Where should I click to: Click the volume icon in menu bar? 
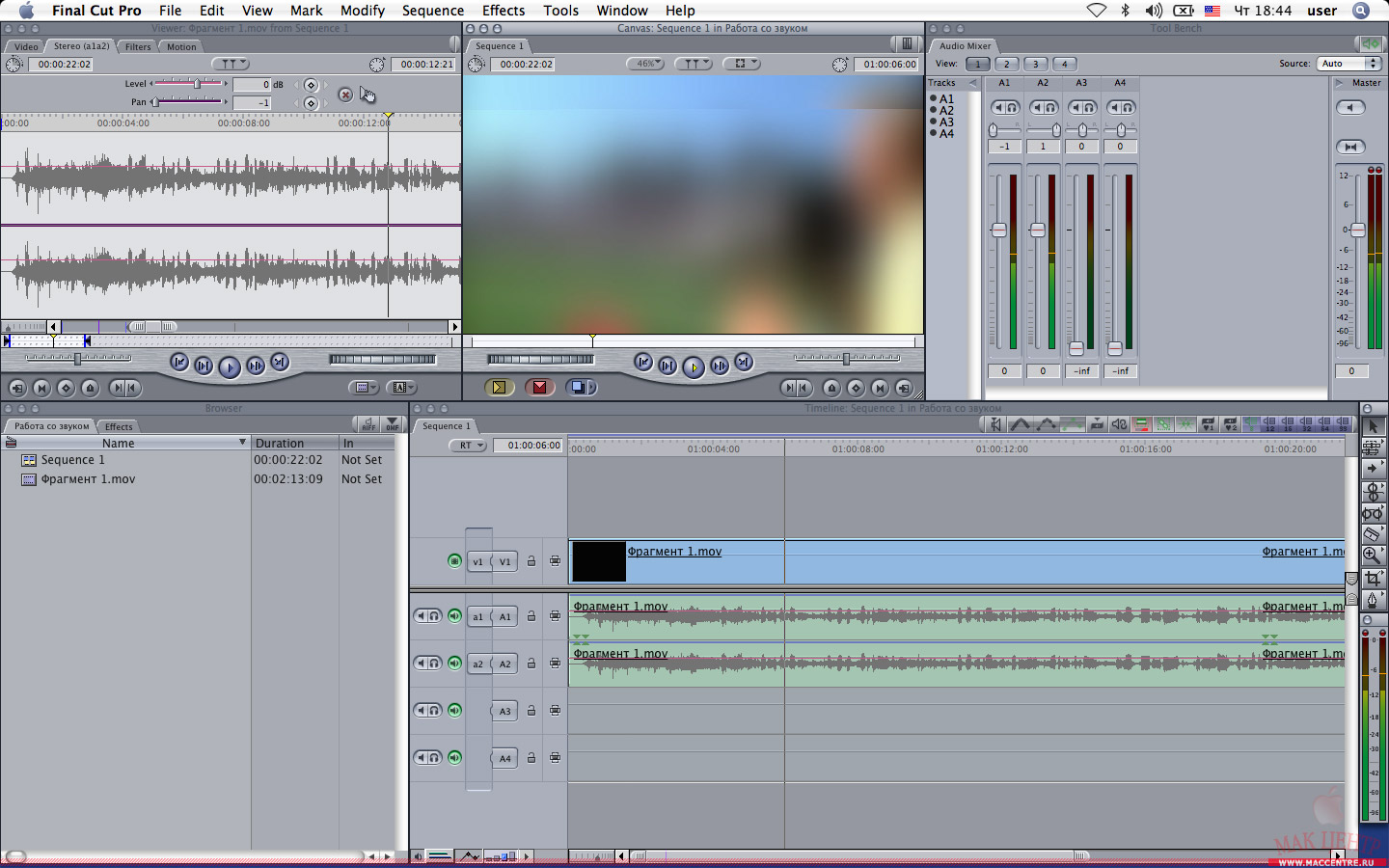(x=1154, y=11)
